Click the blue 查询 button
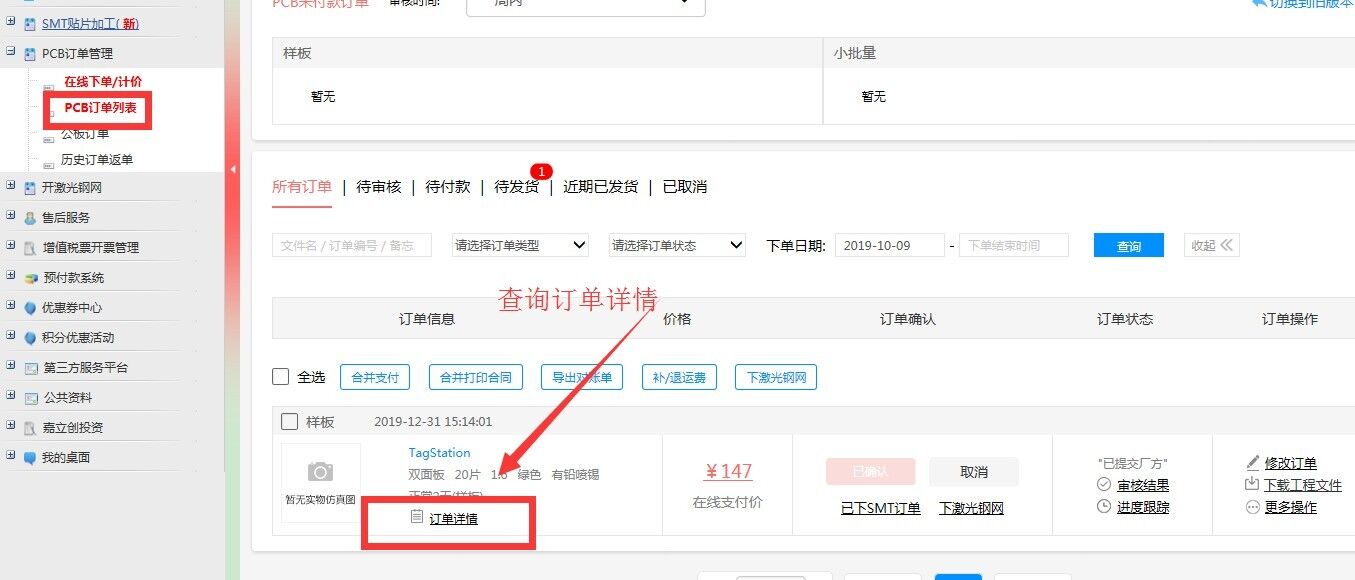1355x580 pixels. tap(1128, 246)
